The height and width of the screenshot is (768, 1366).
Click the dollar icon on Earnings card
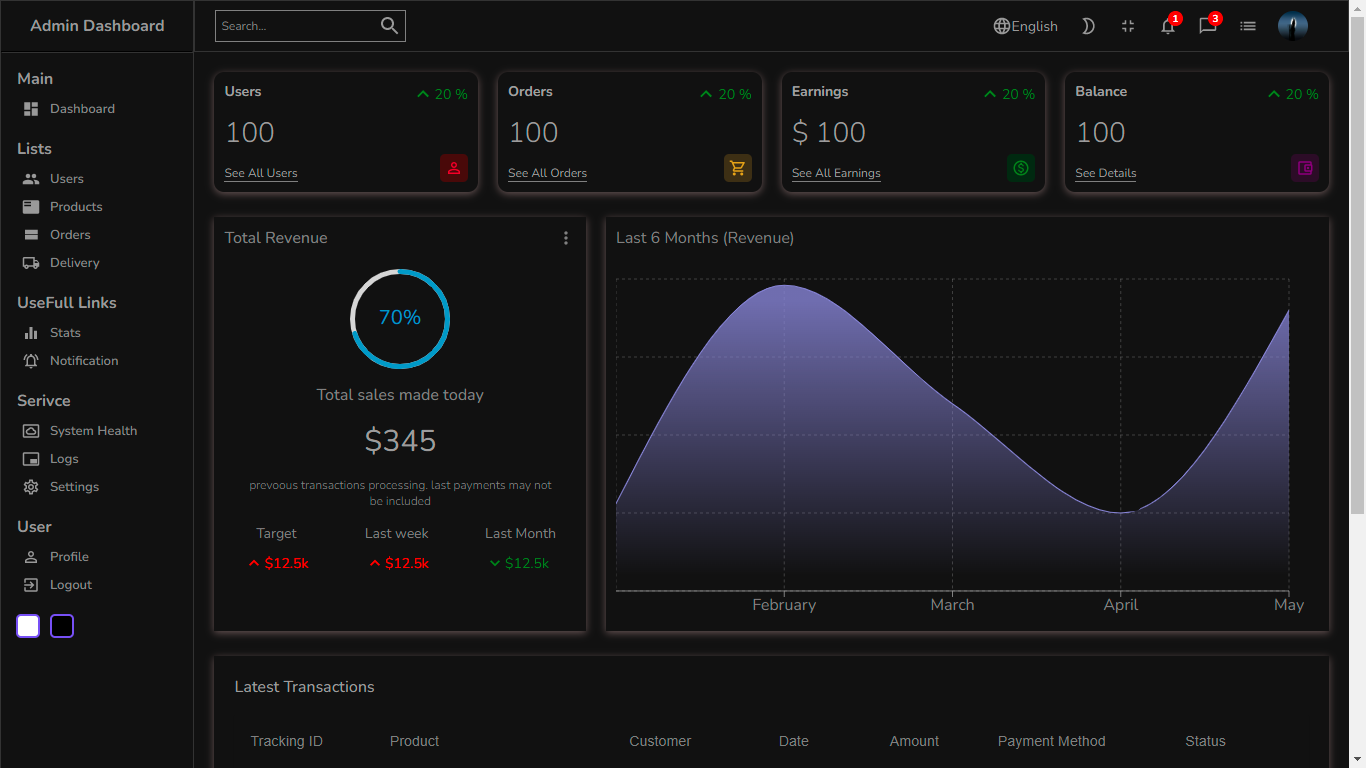(1021, 168)
